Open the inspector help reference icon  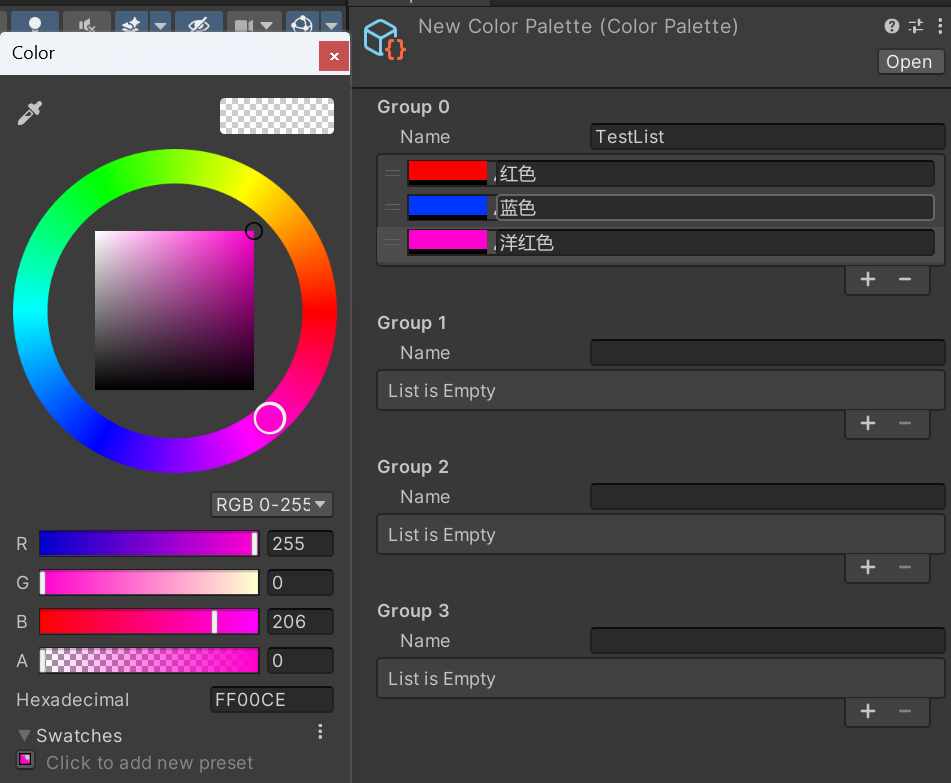892,27
